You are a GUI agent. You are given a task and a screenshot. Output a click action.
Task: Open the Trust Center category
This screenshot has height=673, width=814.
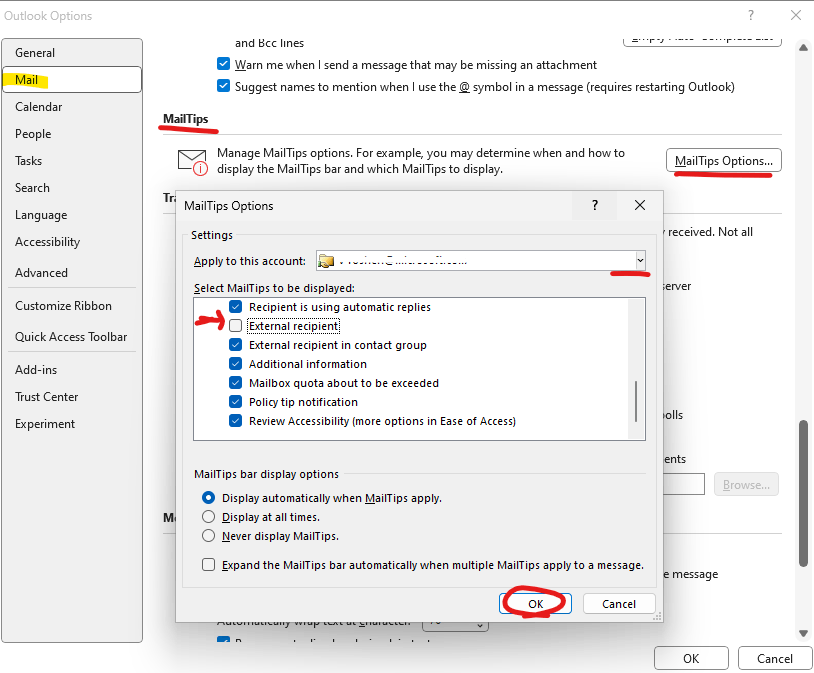point(72,397)
